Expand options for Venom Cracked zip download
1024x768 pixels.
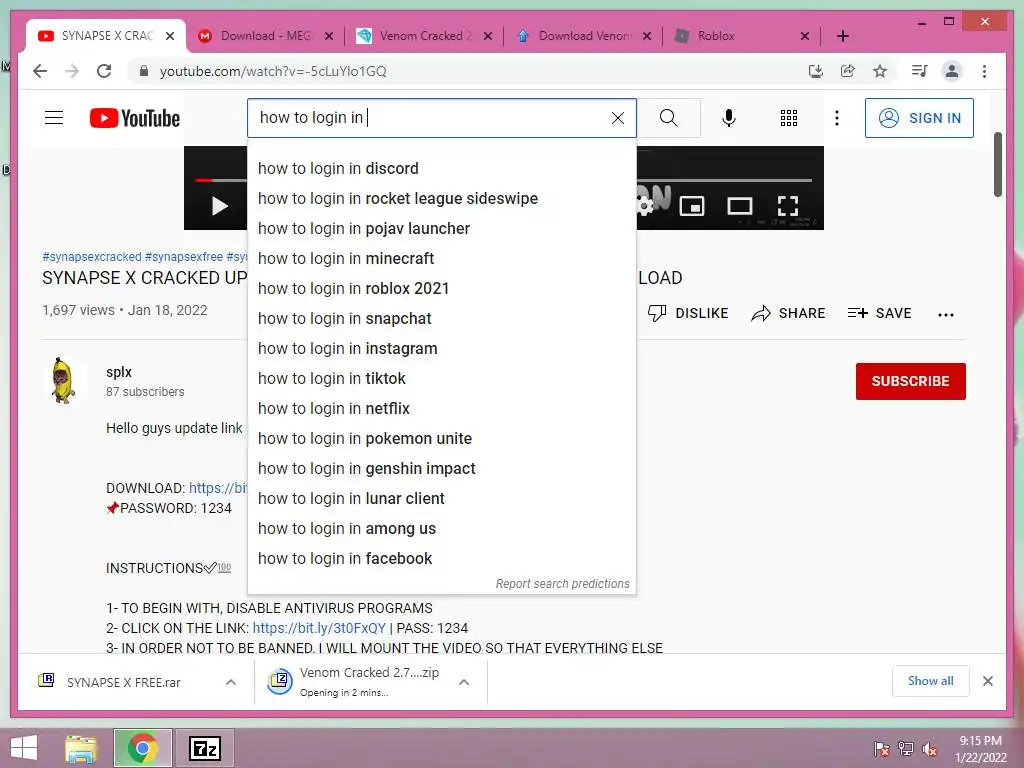pos(464,682)
